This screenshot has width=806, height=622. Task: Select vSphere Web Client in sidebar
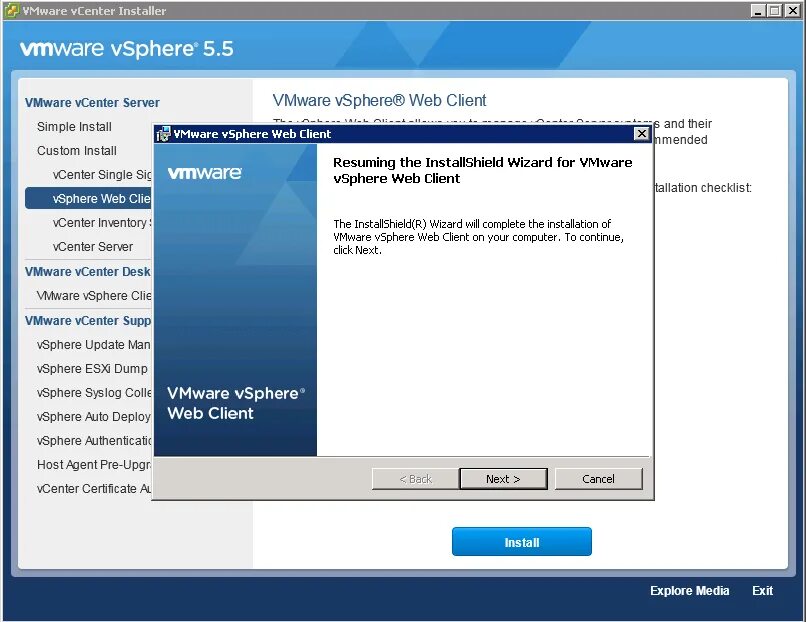pyautogui.click(x=88, y=198)
